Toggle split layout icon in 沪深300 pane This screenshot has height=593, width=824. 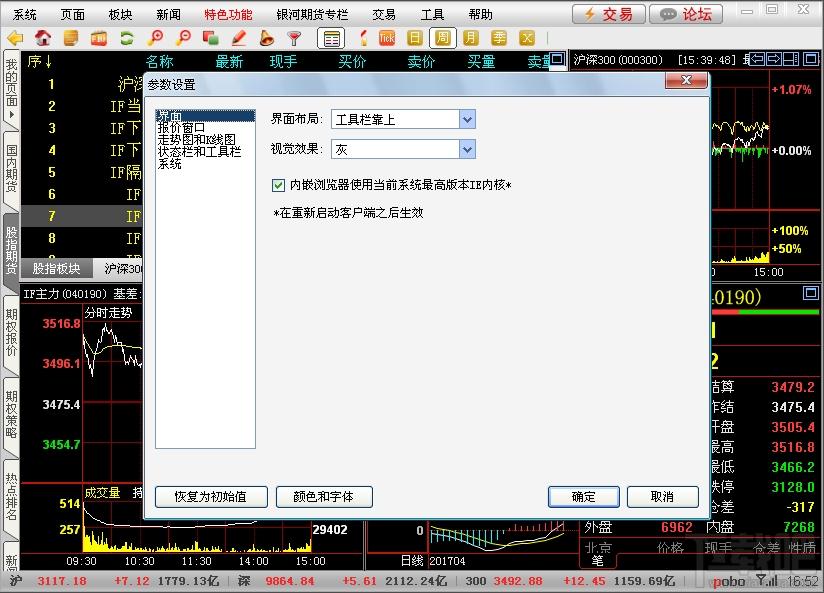click(x=791, y=59)
